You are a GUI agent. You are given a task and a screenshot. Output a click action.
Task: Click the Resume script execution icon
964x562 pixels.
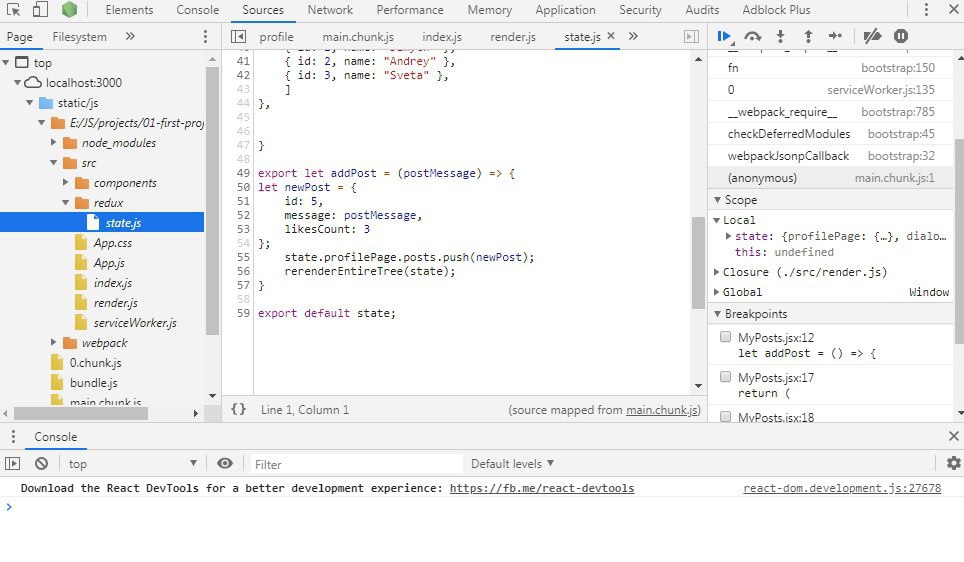tap(724, 36)
